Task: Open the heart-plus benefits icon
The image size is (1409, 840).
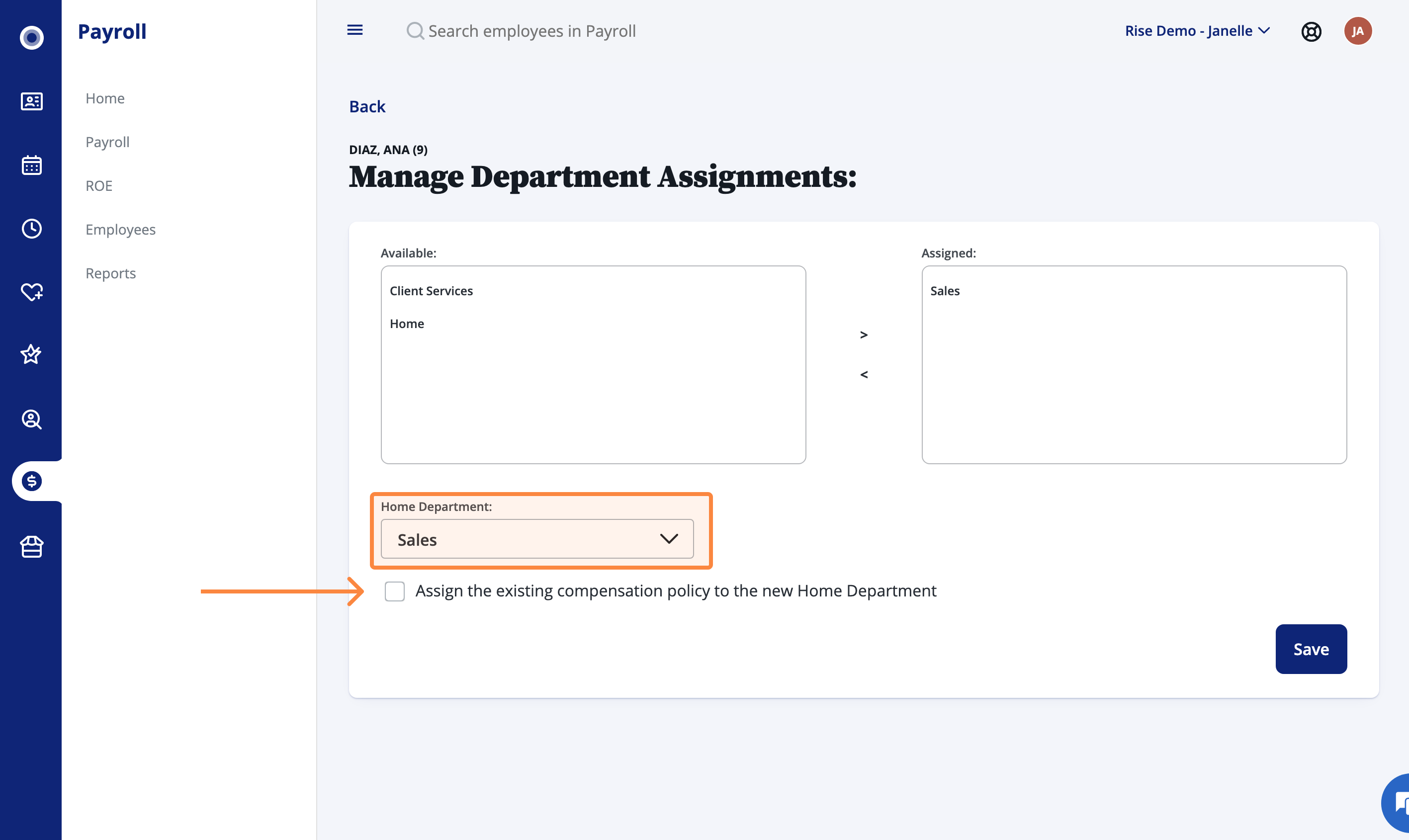Action: 32,292
